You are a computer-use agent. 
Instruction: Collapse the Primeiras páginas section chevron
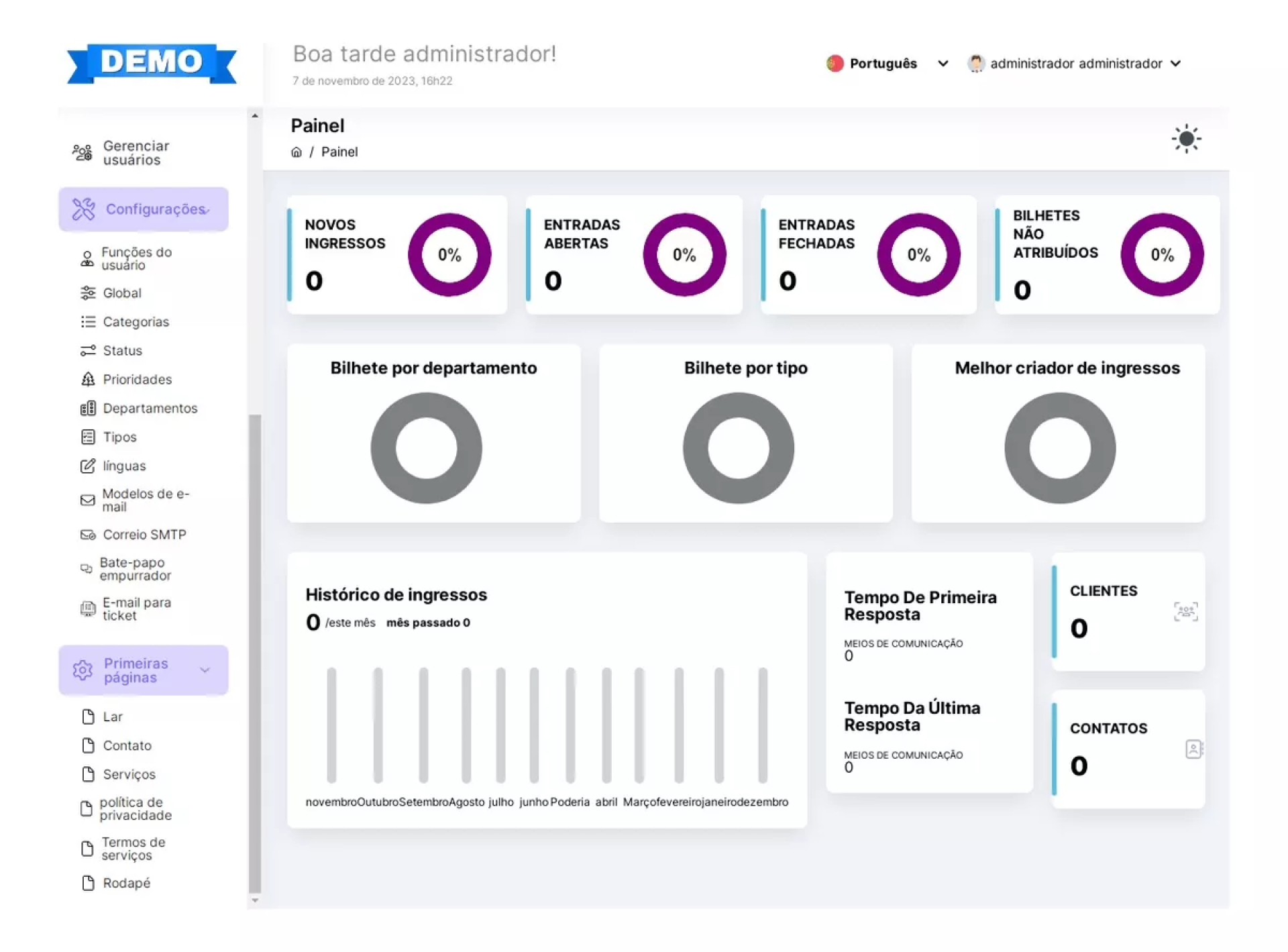[205, 670]
